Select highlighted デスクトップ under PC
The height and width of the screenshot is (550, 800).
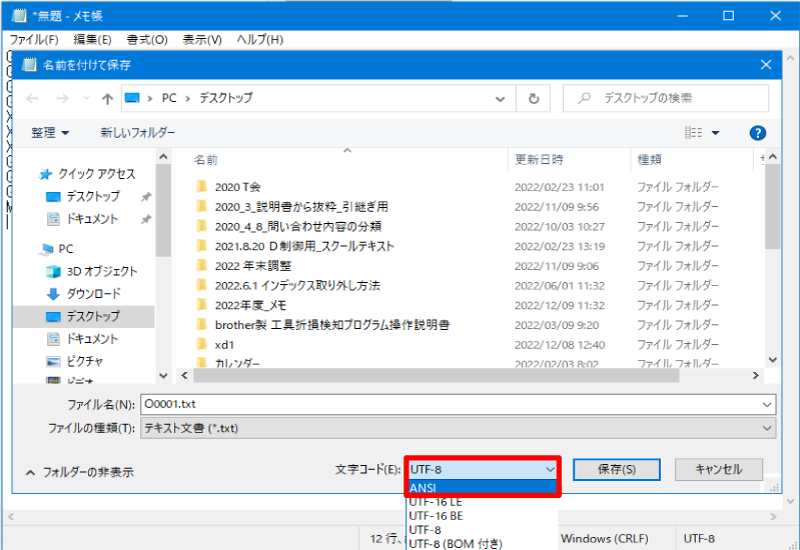coord(84,316)
